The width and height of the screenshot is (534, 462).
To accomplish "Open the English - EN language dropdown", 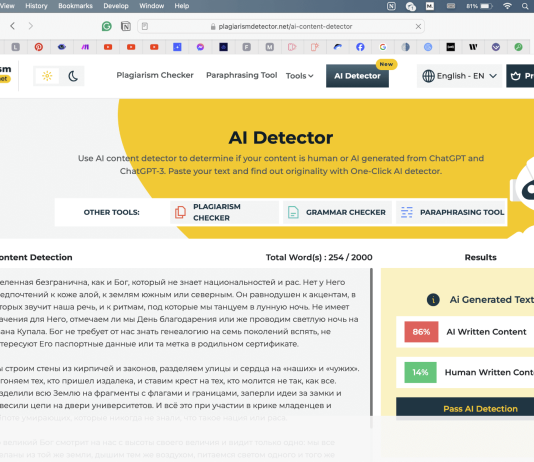I will pos(459,76).
